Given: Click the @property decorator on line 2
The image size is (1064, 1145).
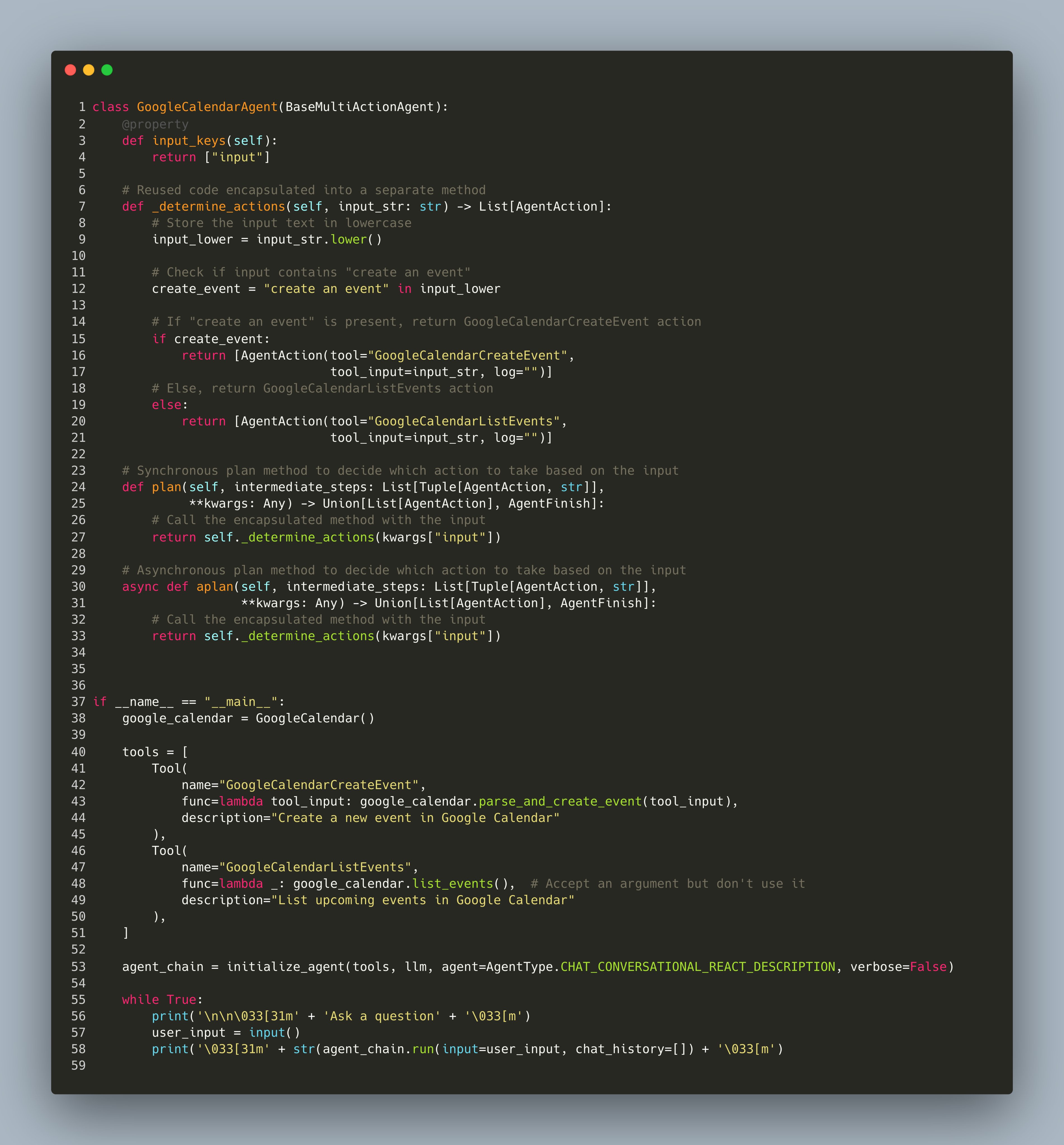Looking at the screenshot, I should [x=155, y=124].
